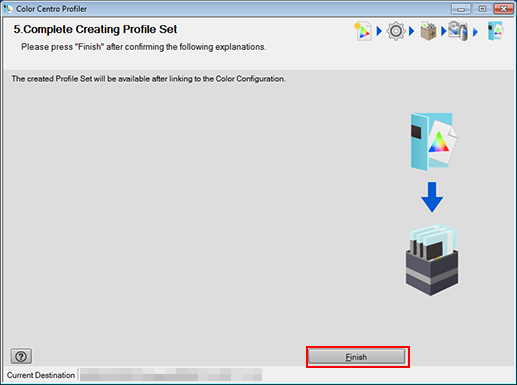Select the first wizard step profile document icon
This screenshot has height=385, width=517.
(x=363, y=31)
